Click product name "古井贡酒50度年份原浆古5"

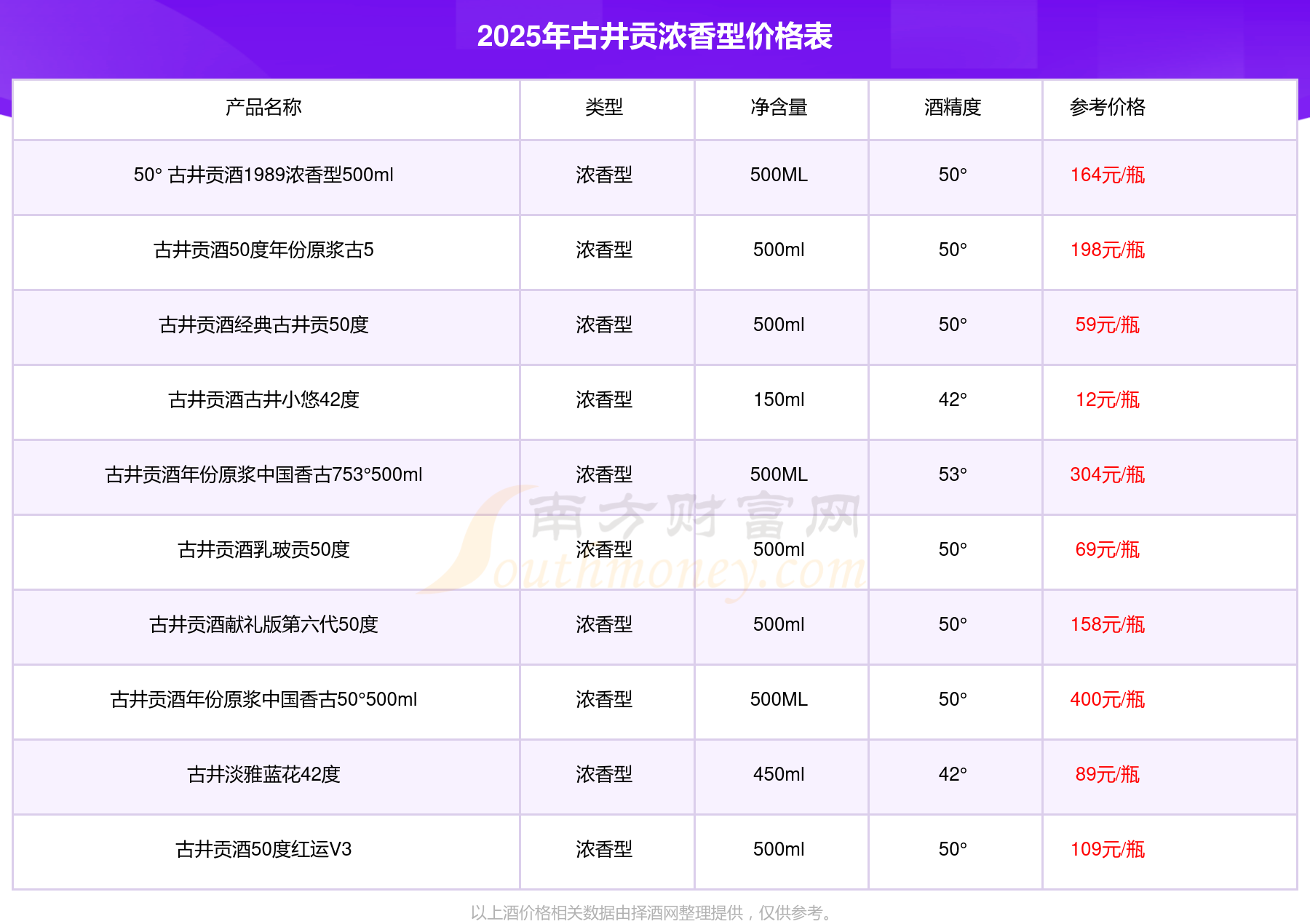click(263, 250)
